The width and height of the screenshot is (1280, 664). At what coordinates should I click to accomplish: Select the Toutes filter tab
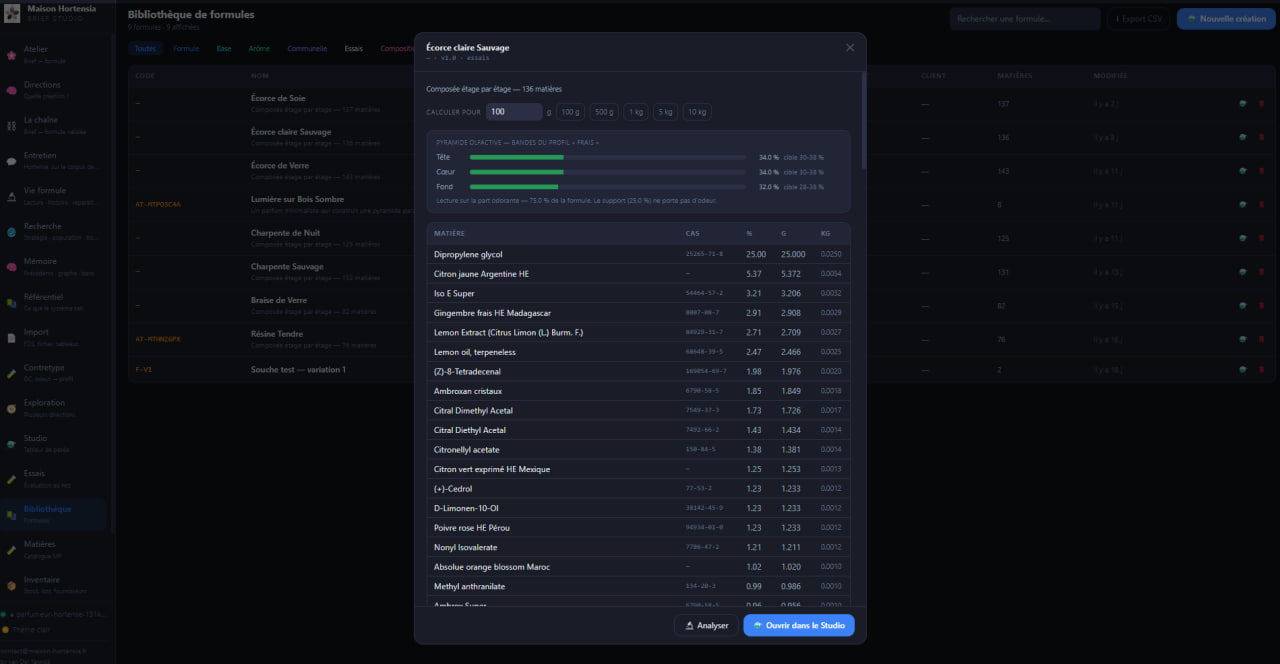pyautogui.click(x=145, y=48)
